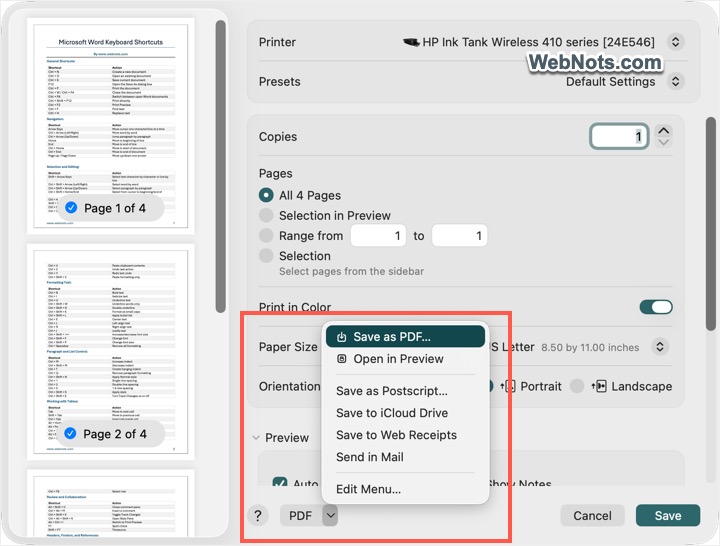
Task: Click the sidebar thumbnails scrollbar
Action: (x=220, y=166)
